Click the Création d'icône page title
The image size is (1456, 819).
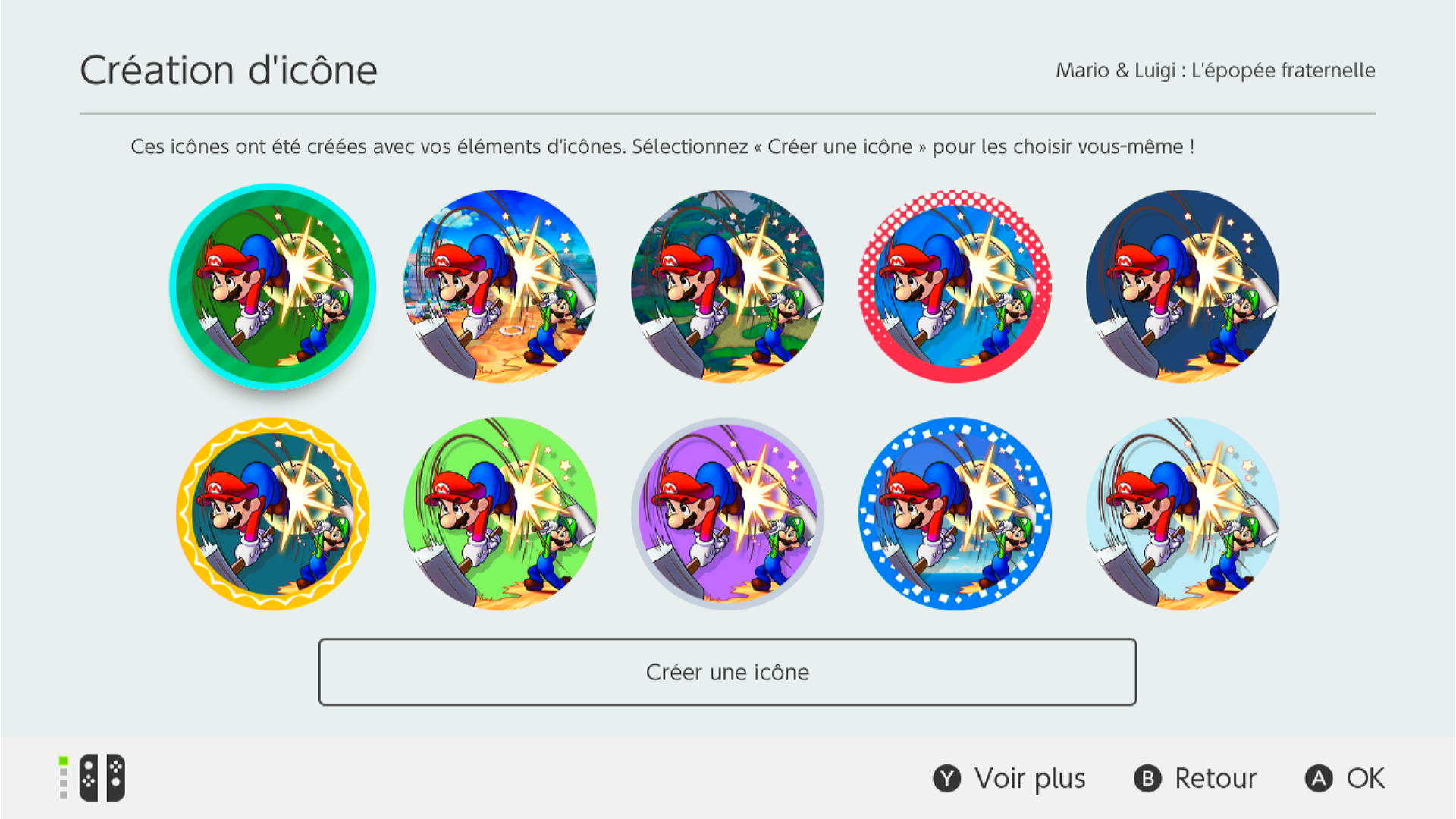coord(228,71)
